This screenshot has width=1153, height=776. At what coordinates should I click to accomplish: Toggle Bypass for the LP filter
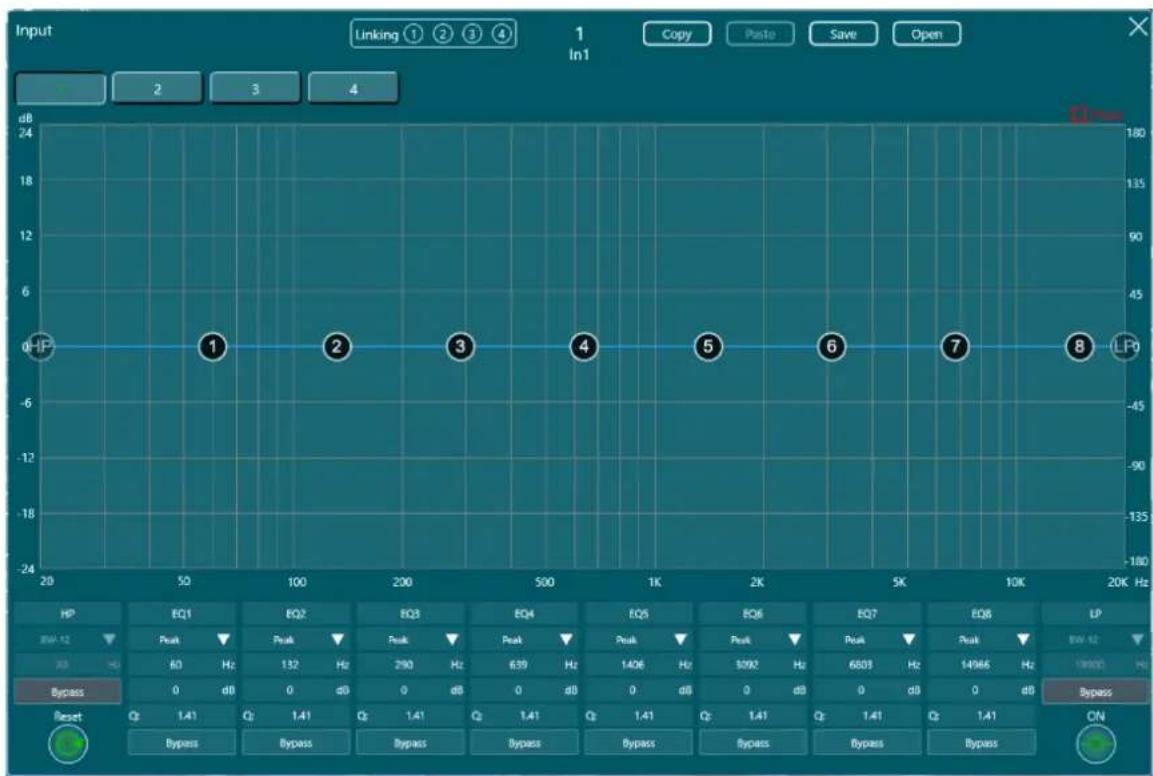[x=1096, y=692]
